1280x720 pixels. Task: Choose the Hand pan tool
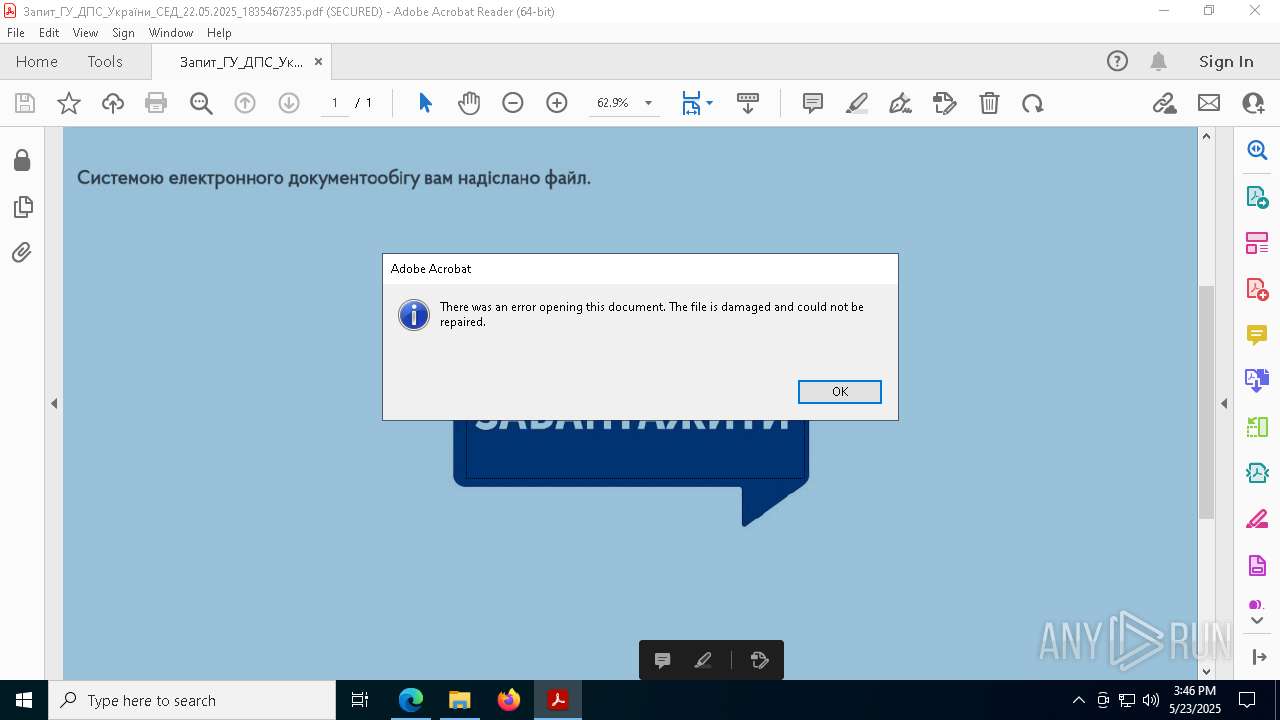pos(469,103)
